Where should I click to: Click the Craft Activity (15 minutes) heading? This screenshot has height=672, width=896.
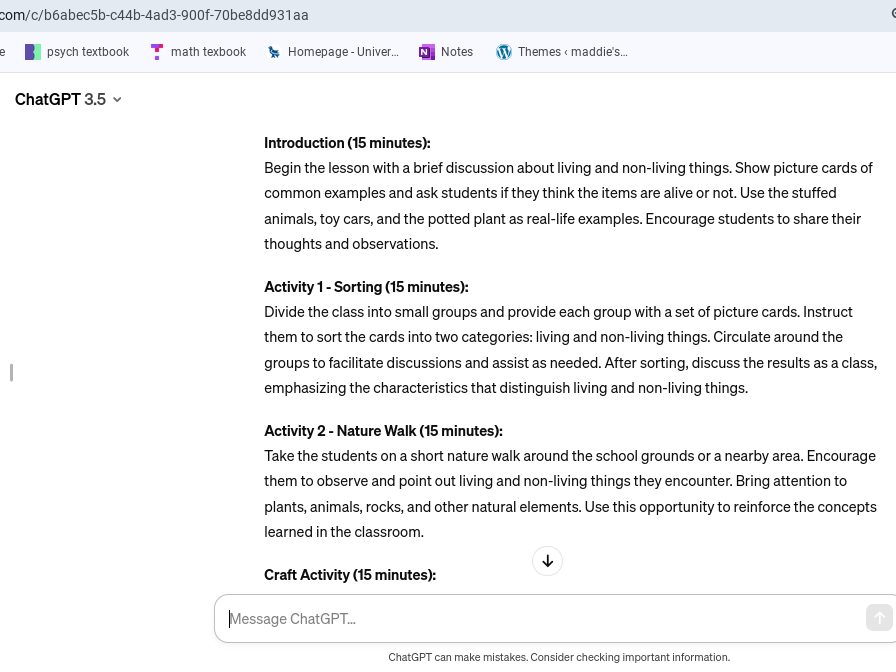pos(350,575)
